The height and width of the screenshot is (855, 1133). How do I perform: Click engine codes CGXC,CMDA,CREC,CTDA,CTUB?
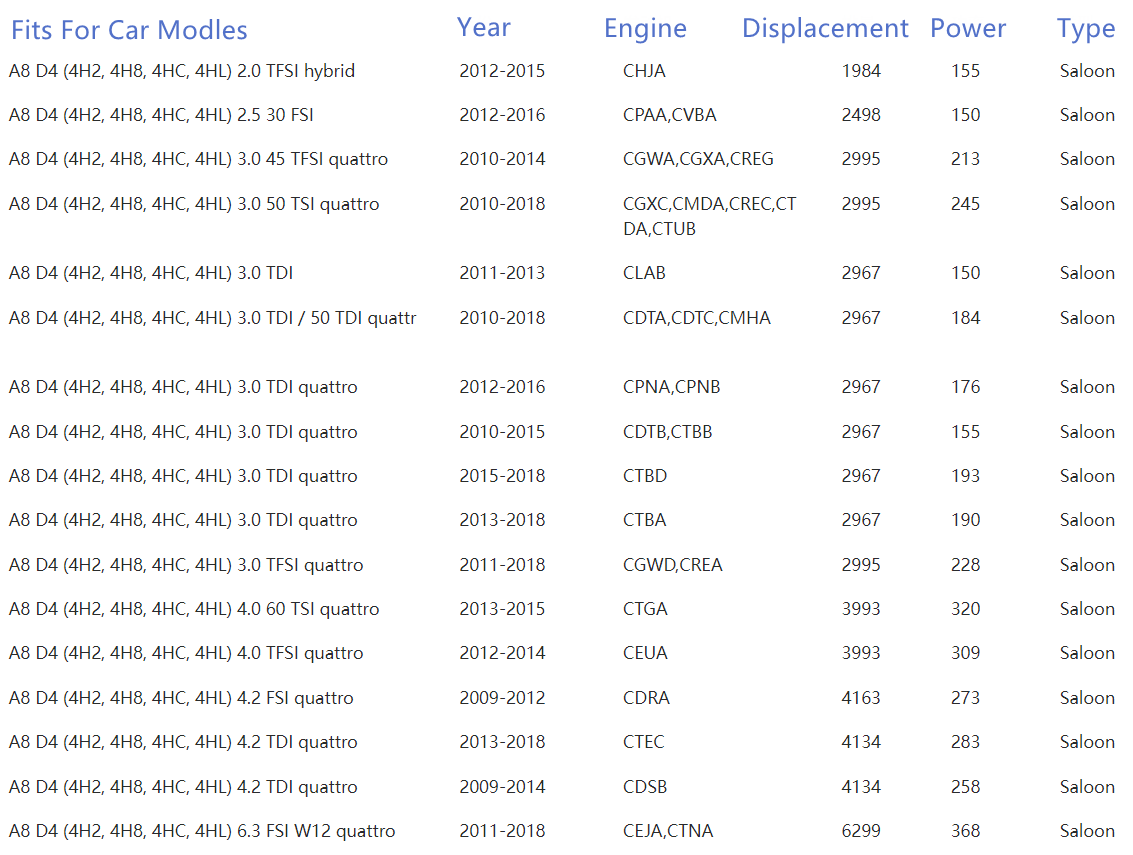[x=710, y=216]
